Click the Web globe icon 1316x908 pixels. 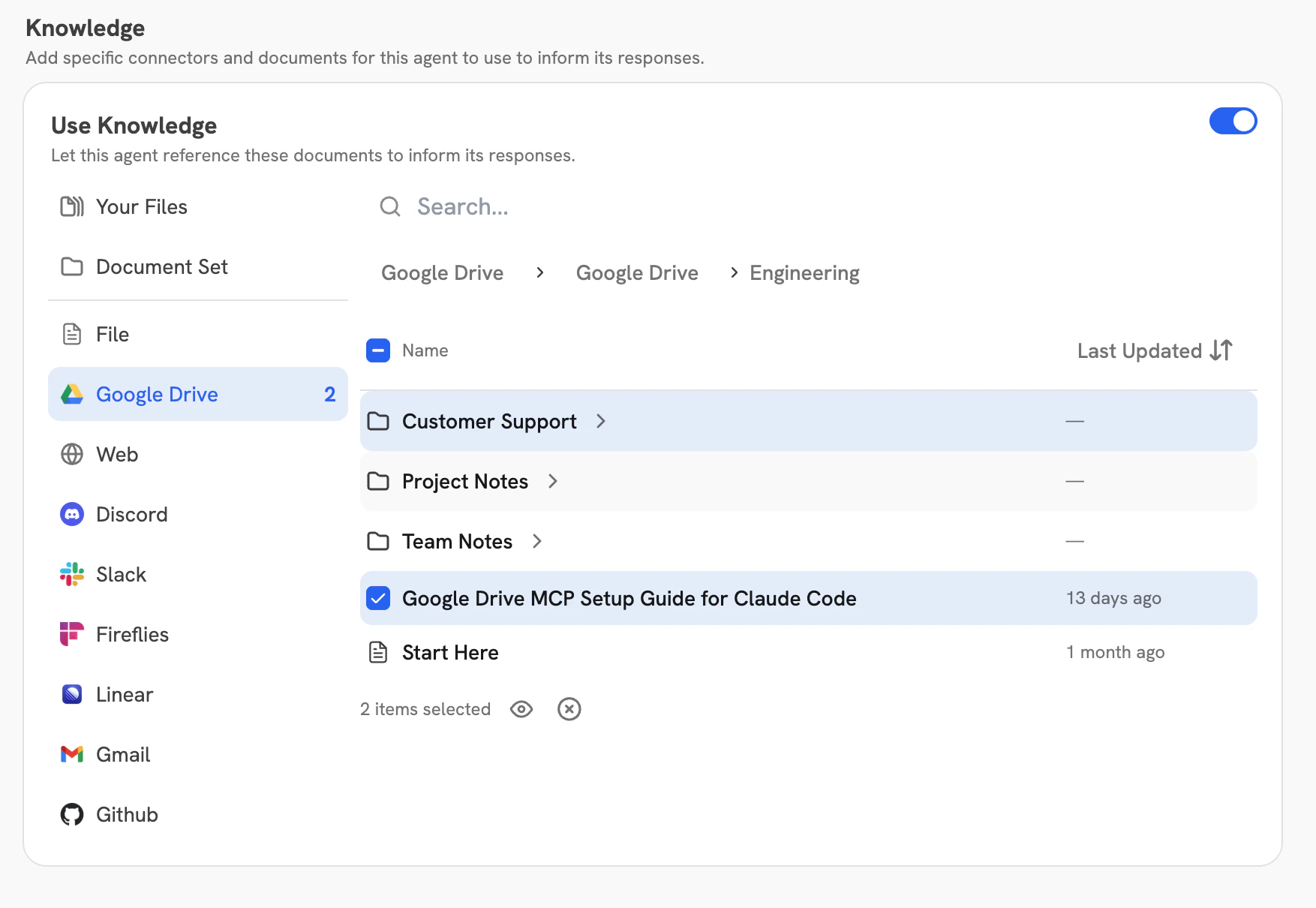tap(72, 455)
